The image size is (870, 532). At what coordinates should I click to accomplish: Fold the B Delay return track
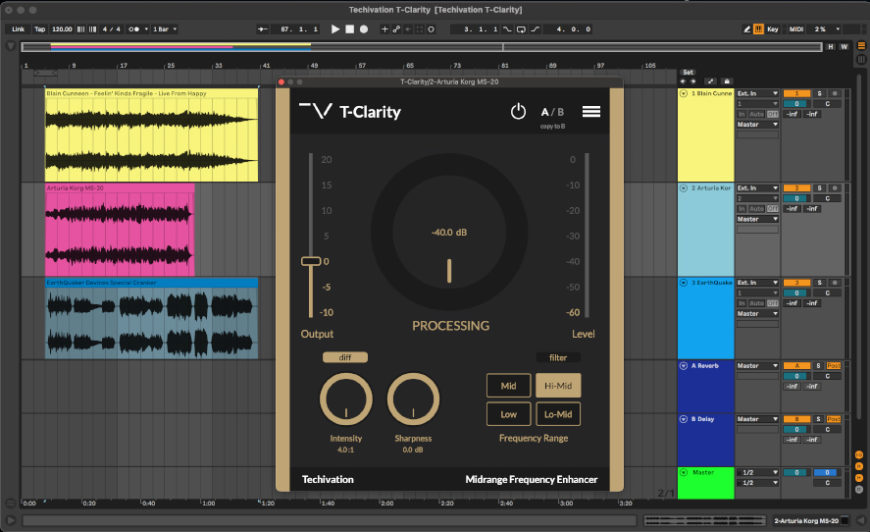pyautogui.click(x=684, y=419)
